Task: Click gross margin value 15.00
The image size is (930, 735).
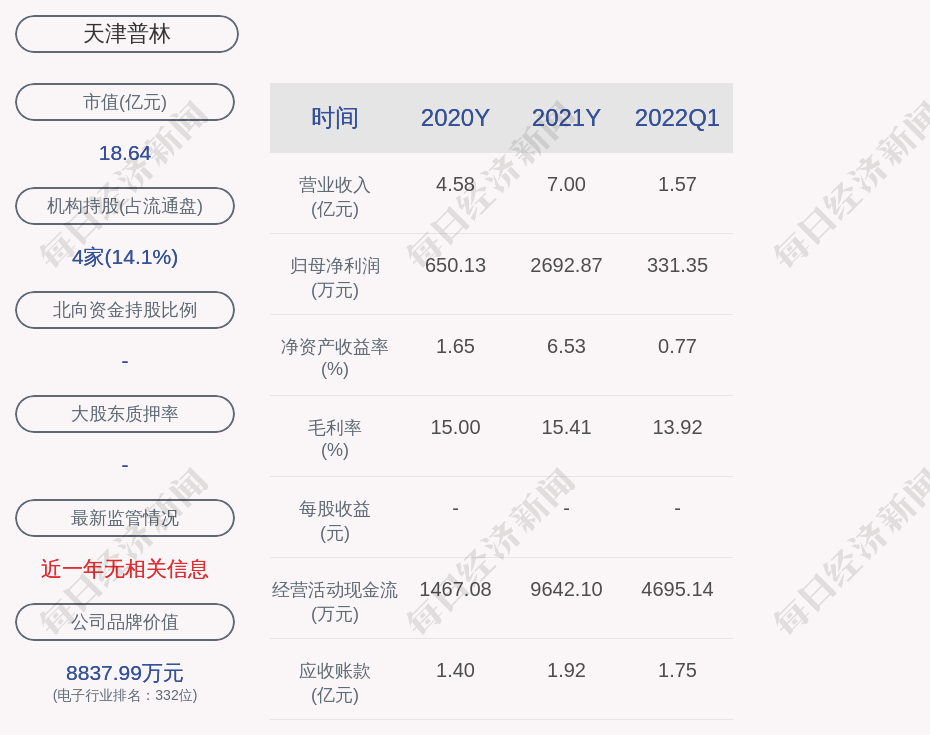Action: pyautogui.click(x=456, y=427)
